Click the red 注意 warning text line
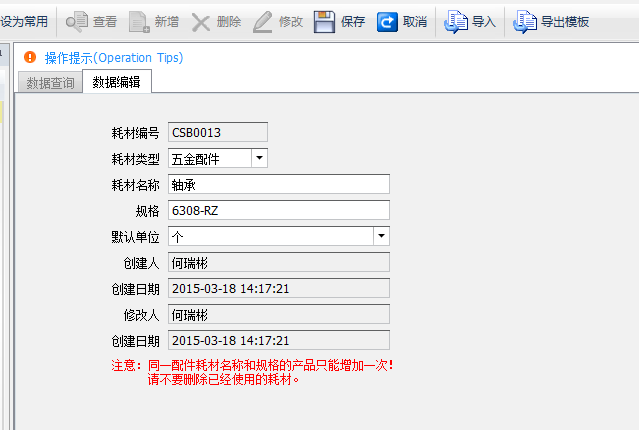This screenshot has height=430, width=639. click(252, 365)
